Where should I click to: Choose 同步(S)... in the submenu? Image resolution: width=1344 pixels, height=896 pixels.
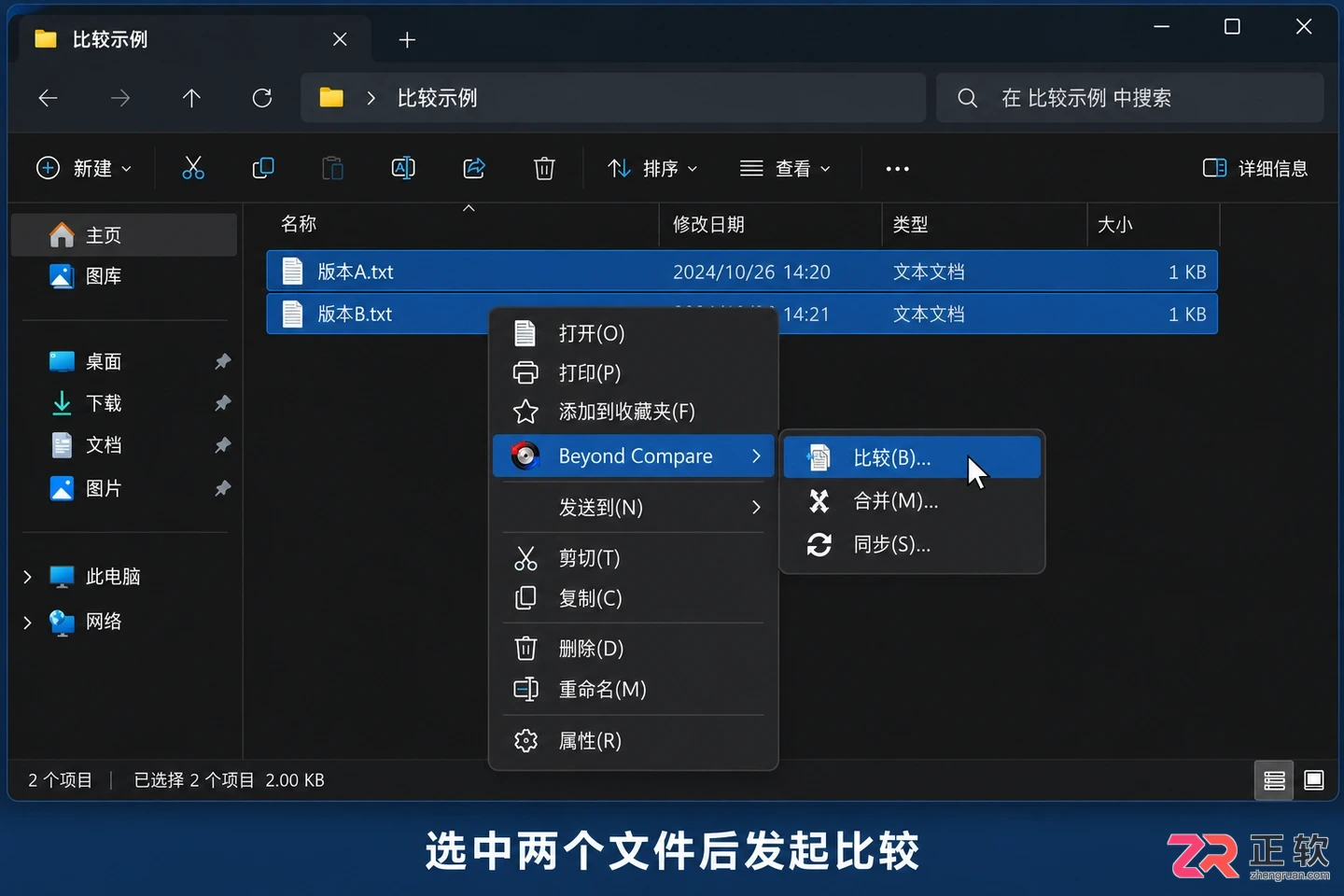[x=912, y=544]
